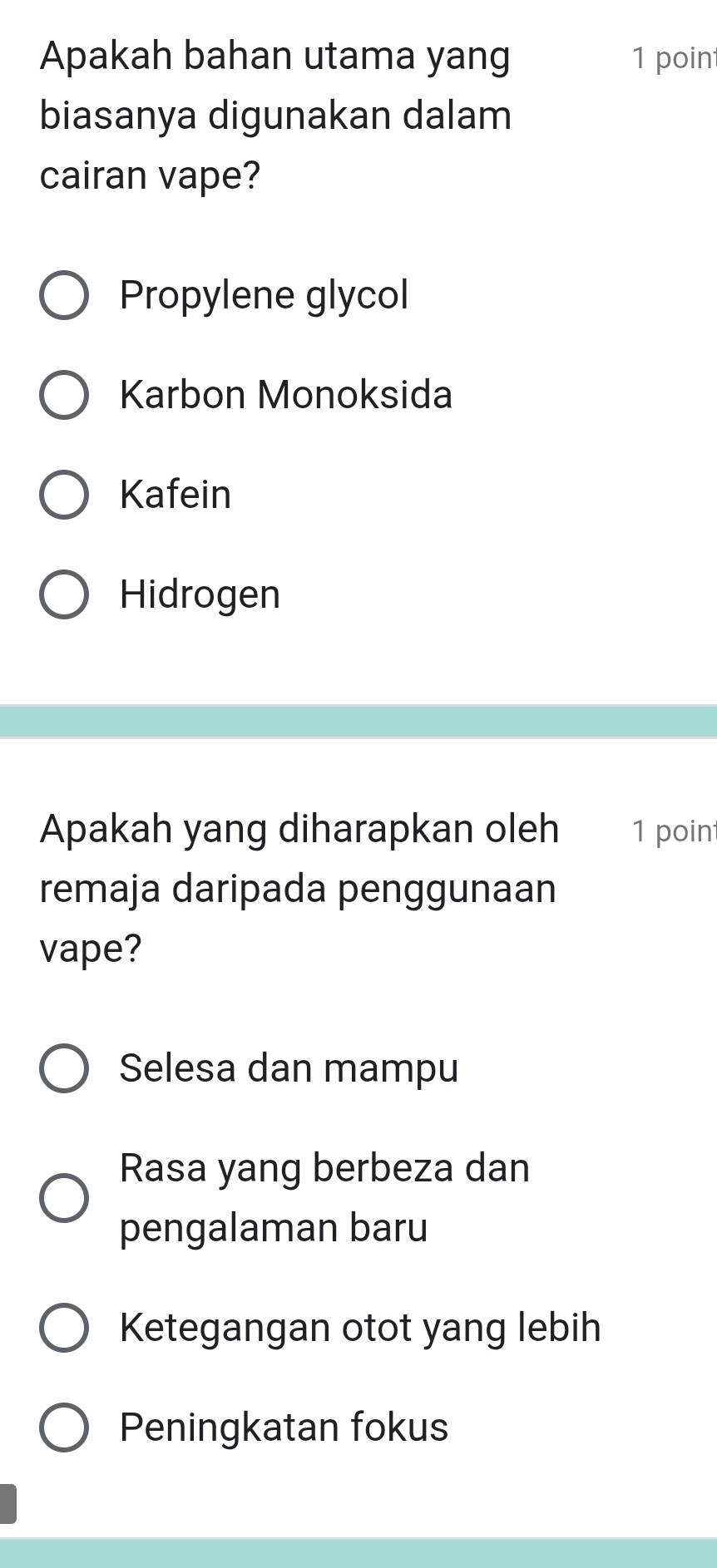Image resolution: width=717 pixels, height=1568 pixels.
Task: Tap the 'Peningkatan fokus' label text
Action: click(284, 1427)
